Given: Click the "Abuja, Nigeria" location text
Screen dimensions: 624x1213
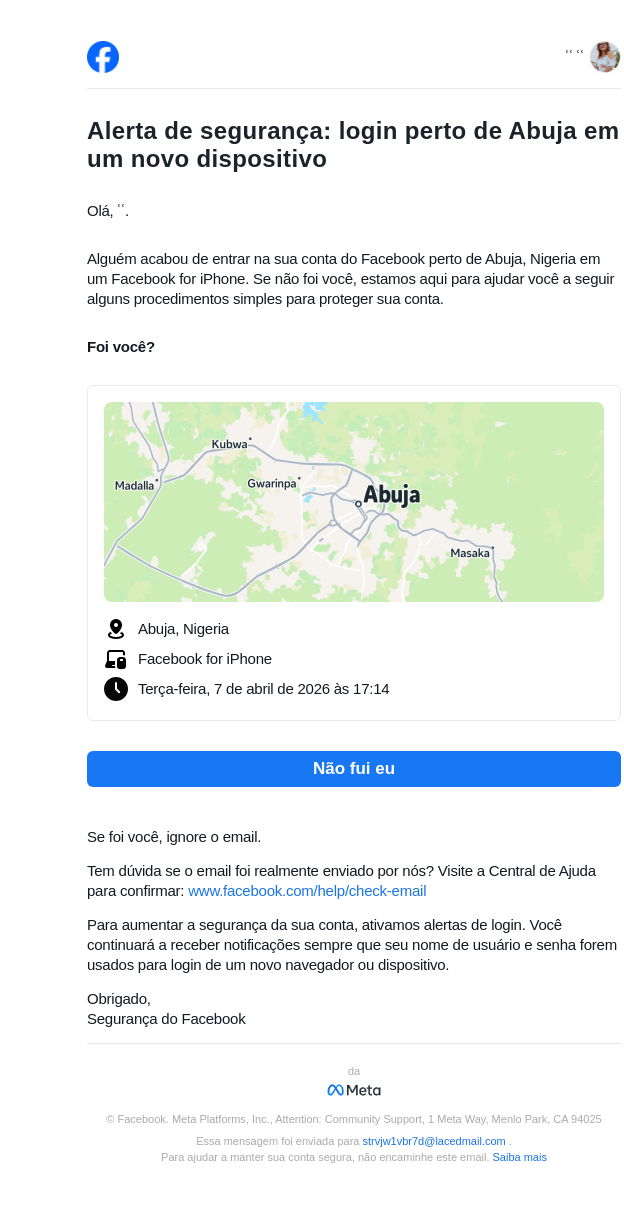Looking at the screenshot, I should click(183, 629).
